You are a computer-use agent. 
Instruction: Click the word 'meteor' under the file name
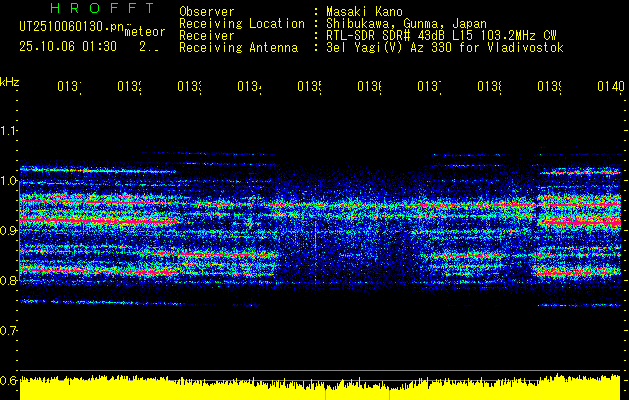145,32
